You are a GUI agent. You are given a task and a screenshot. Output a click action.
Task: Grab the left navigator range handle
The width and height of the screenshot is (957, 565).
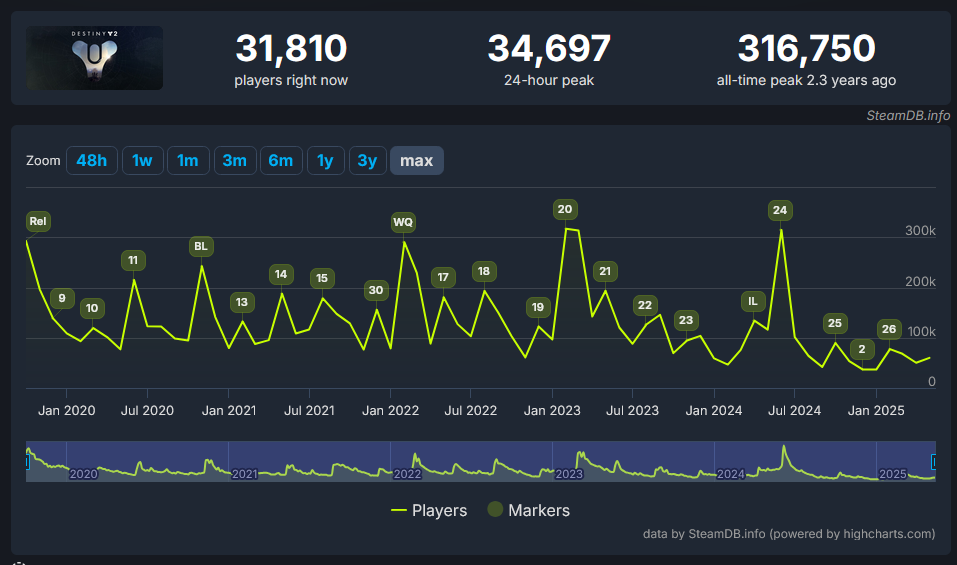pos(27,461)
